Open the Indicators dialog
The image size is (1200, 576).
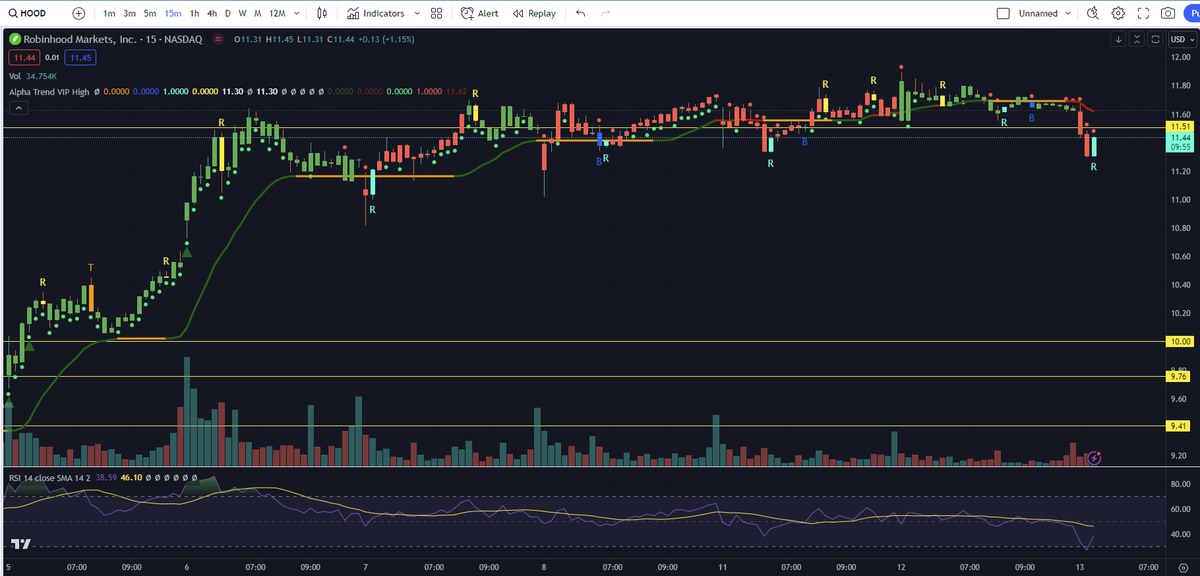(376, 14)
